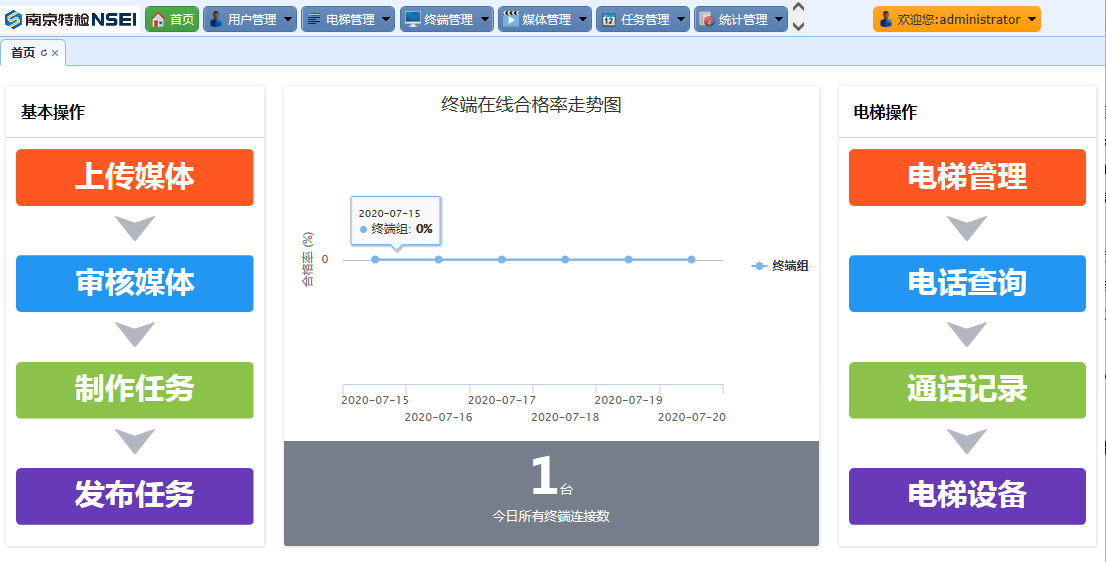The width and height of the screenshot is (1106, 562).
Task: Close the 首页 tab
Action: click(55, 53)
